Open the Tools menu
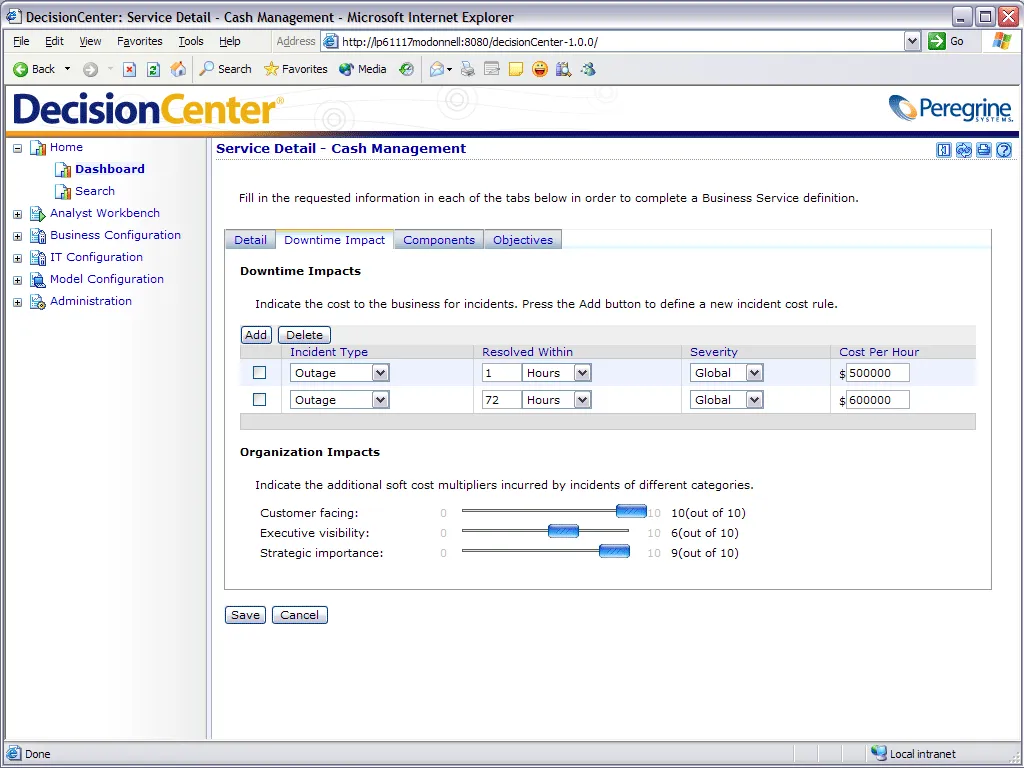This screenshot has width=1024, height=768. (x=191, y=41)
